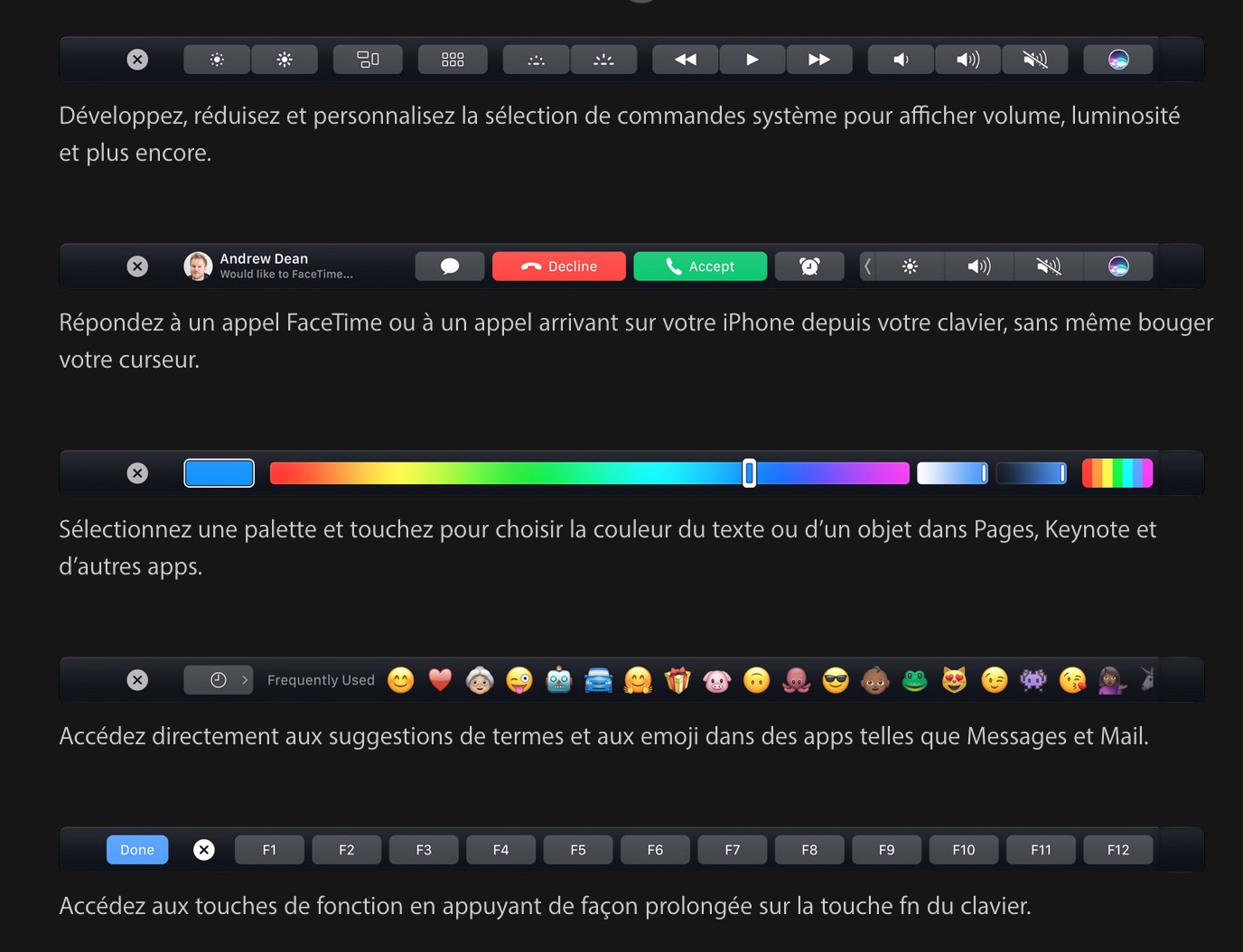
Task: Insert the smiling face emoji
Action: [x=401, y=680]
